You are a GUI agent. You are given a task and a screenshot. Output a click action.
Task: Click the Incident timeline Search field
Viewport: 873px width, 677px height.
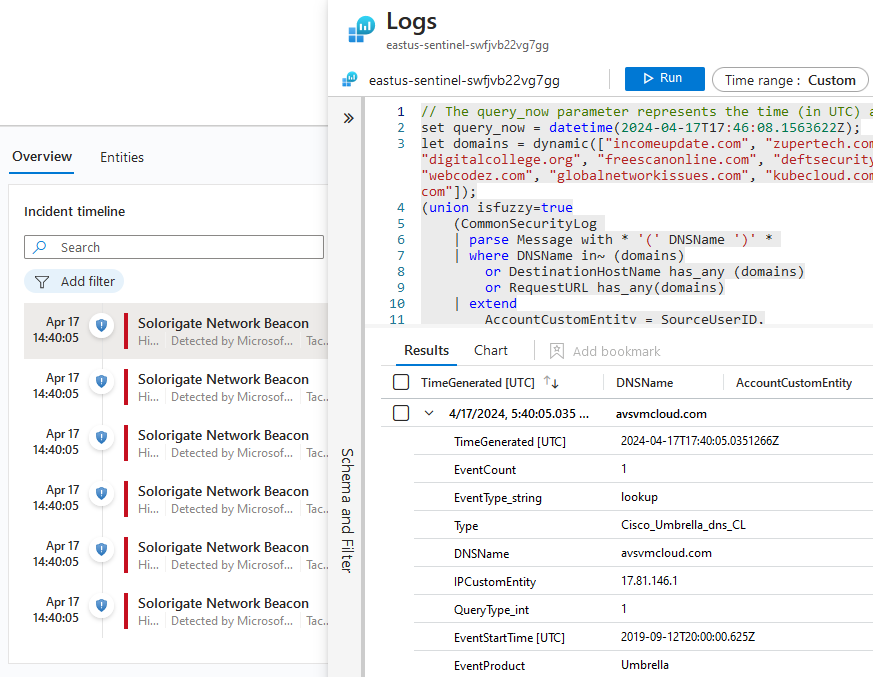click(174, 247)
